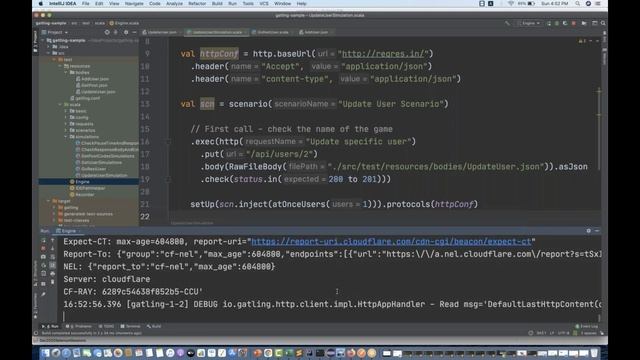Expand the basic package folder
640x360 pixels.
[66, 111]
